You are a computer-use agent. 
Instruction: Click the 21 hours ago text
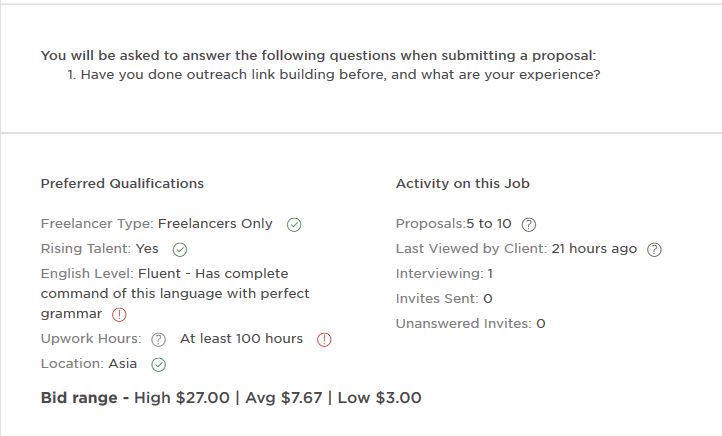[594, 249]
